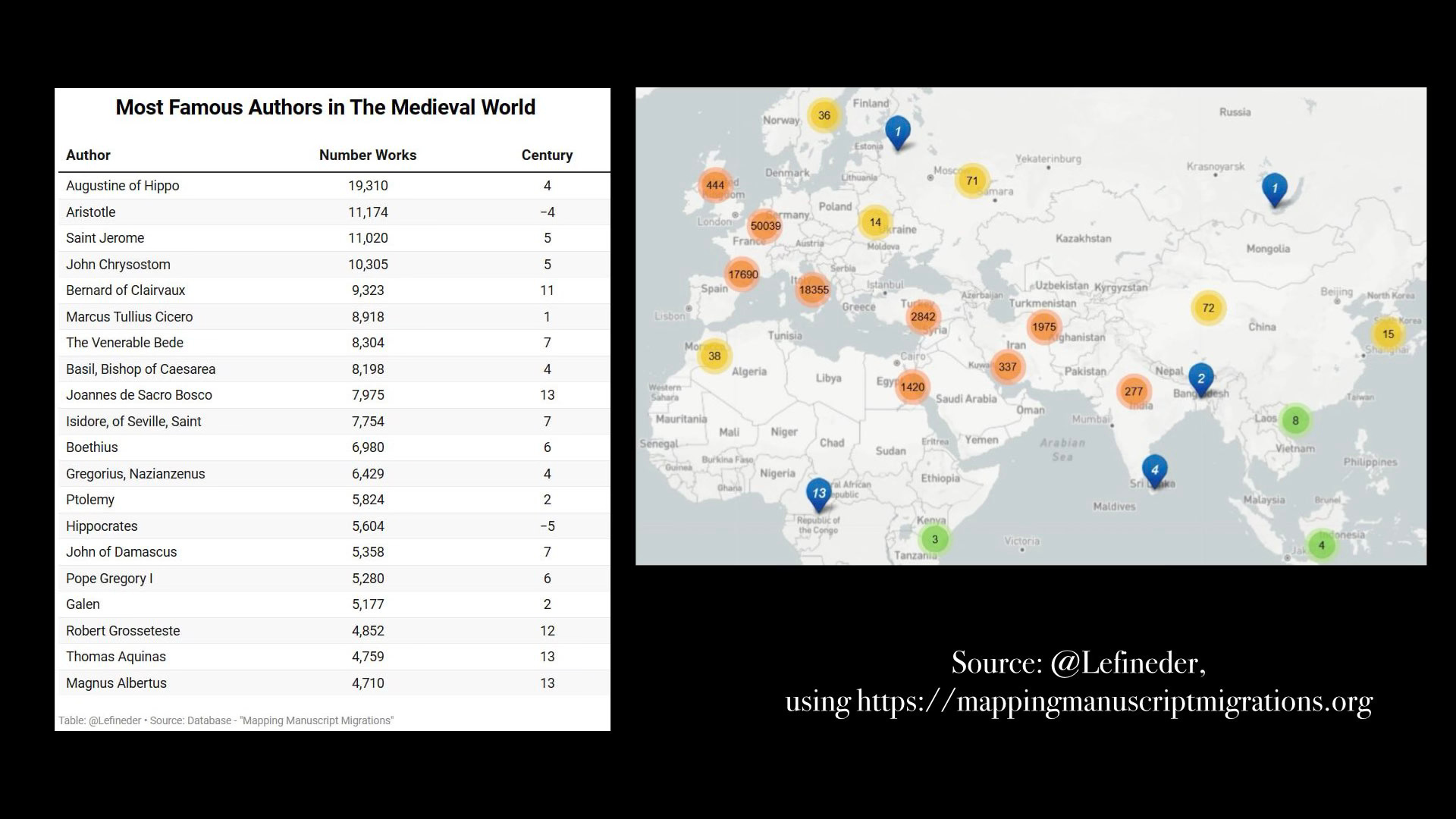This screenshot has height=819, width=1456.
Task: Click the 36 cluster marker near Norway
Action: pyautogui.click(x=824, y=115)
